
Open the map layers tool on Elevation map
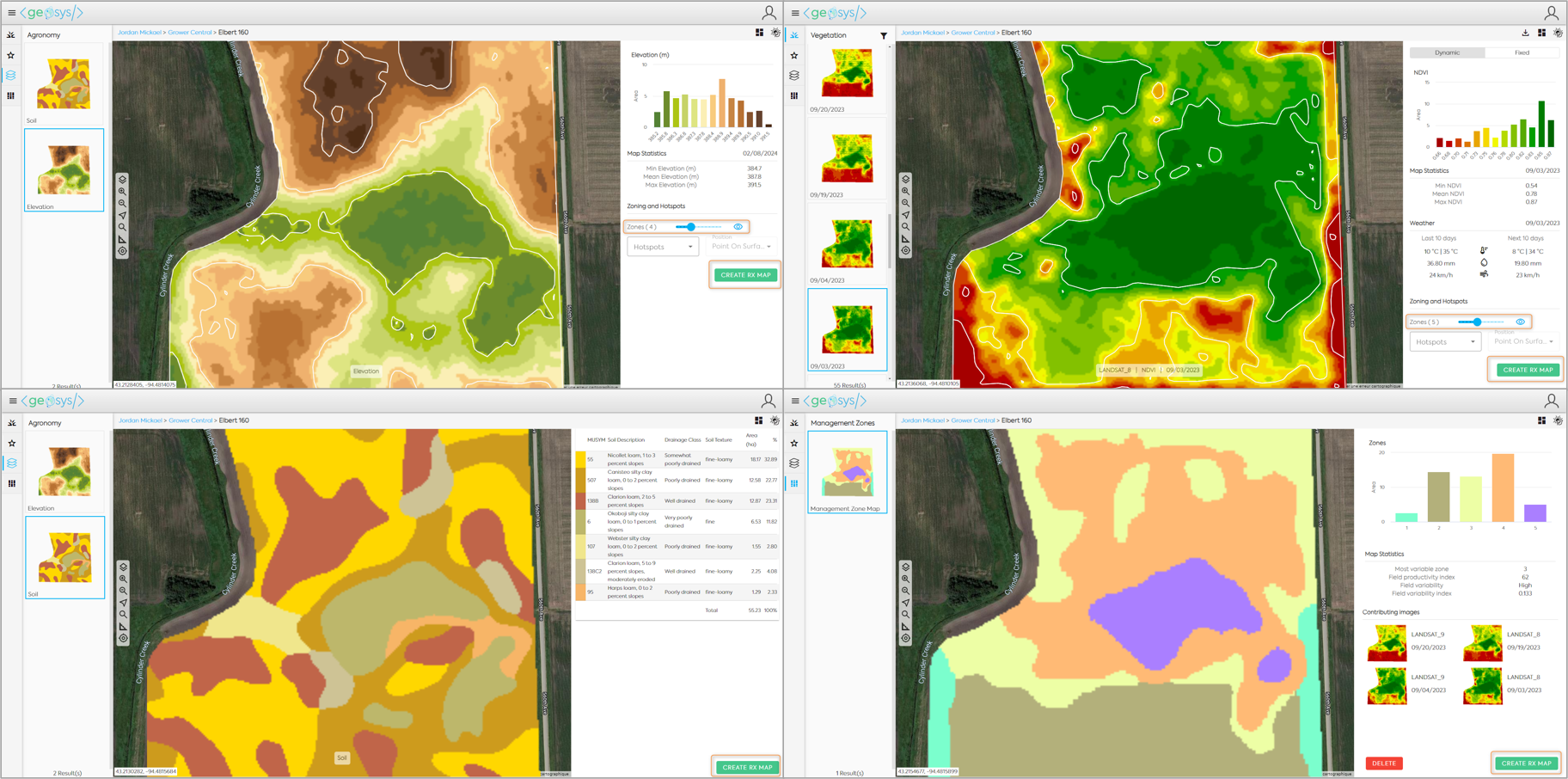click(122, 180)
